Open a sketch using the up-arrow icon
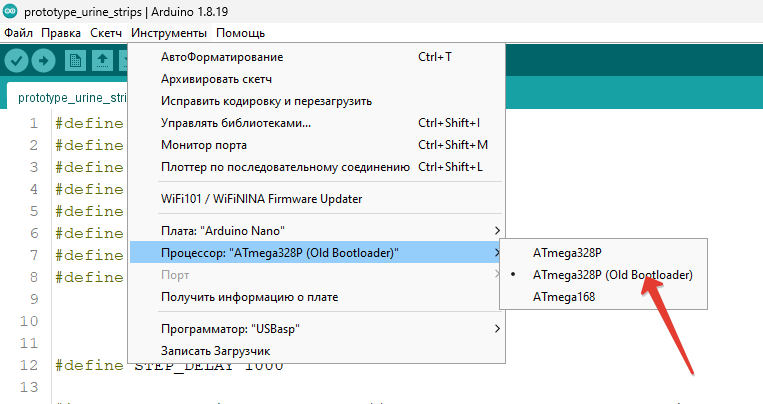763x404 pixels. click(102, 61)
